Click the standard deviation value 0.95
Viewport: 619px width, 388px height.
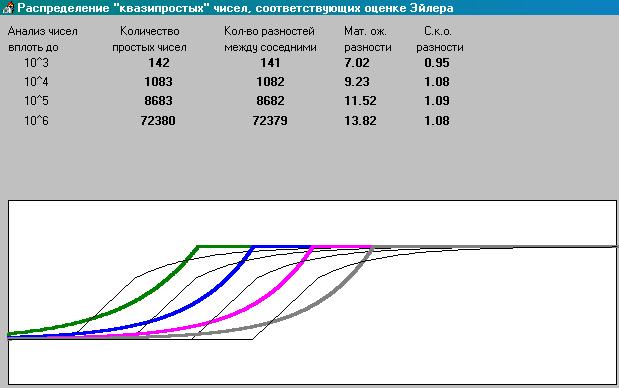point(437,63)
